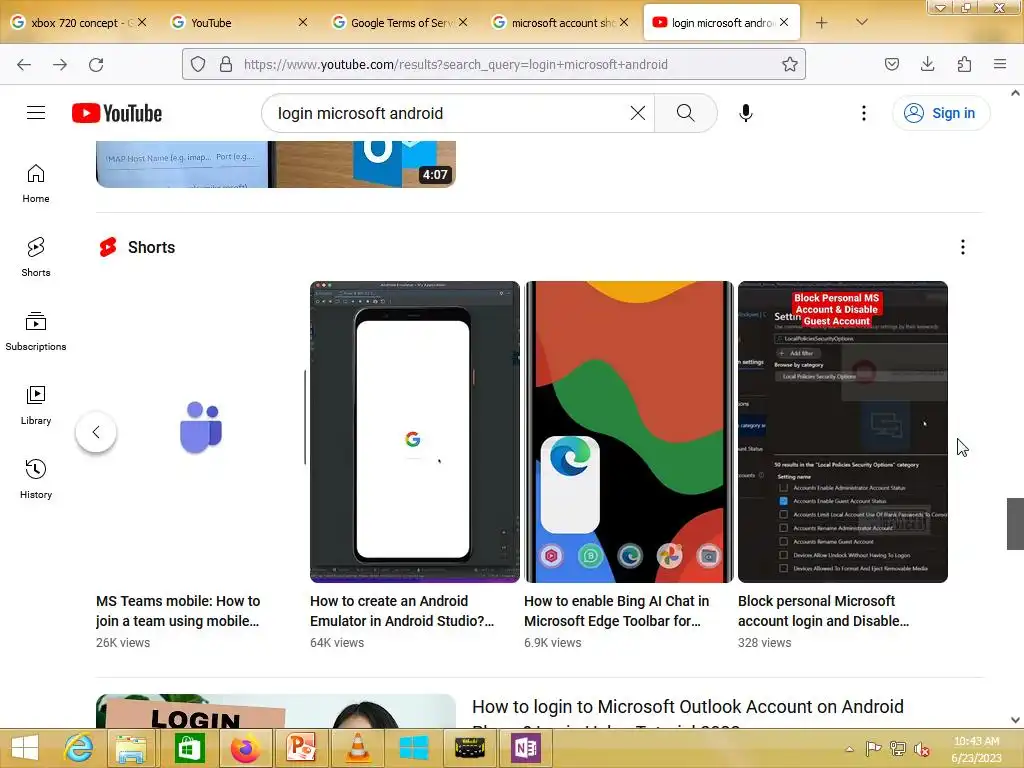Click title 'Block personal Microsoft account login'
The height and width of the screenshot is (768, 1024).
(x=823, y=611)
